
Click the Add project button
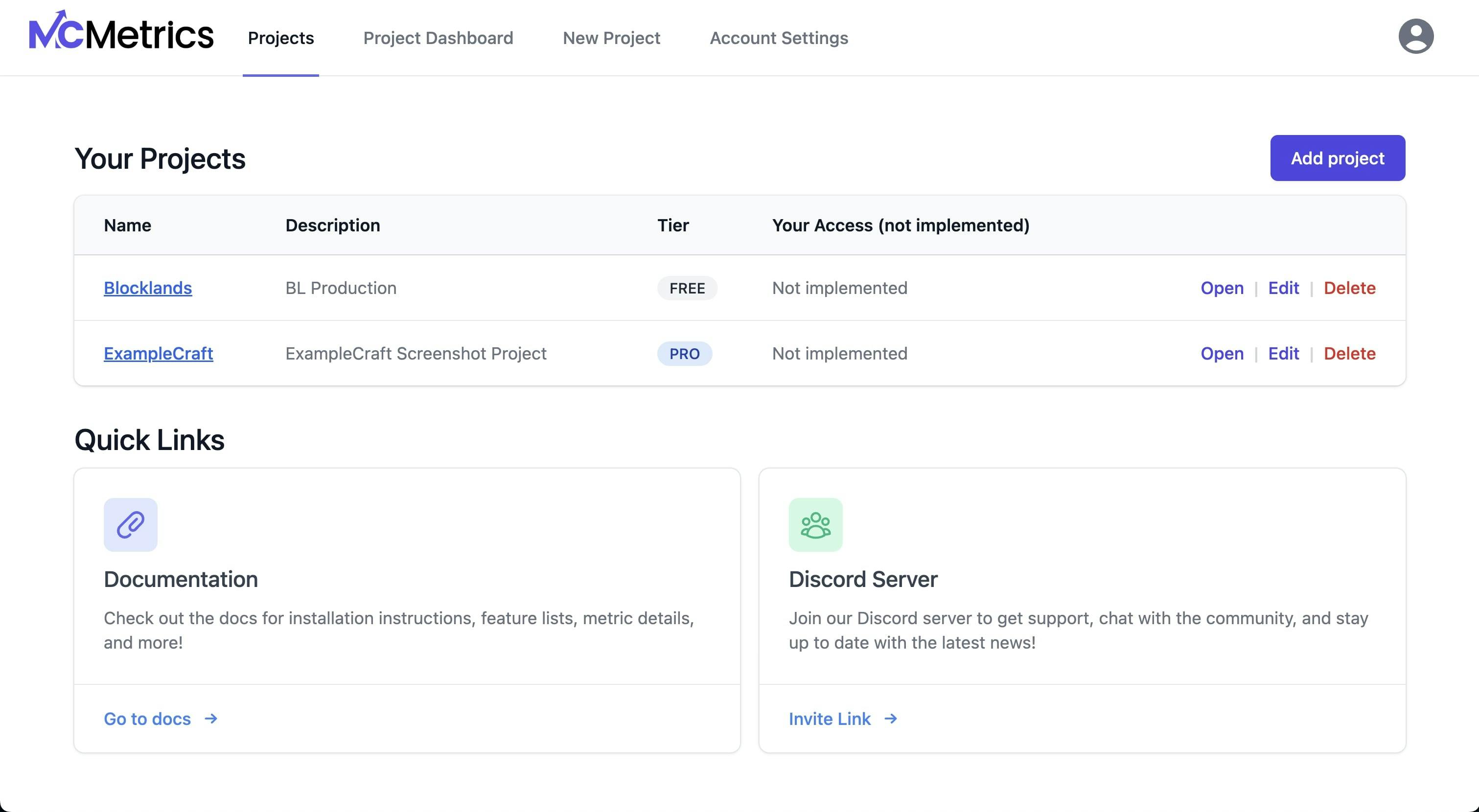point(1337,158)
